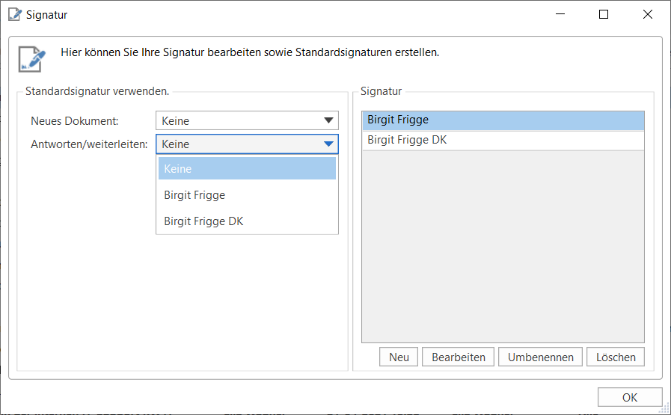
Task: Create a new signature with Neu
Action: (x=399, y=357)
